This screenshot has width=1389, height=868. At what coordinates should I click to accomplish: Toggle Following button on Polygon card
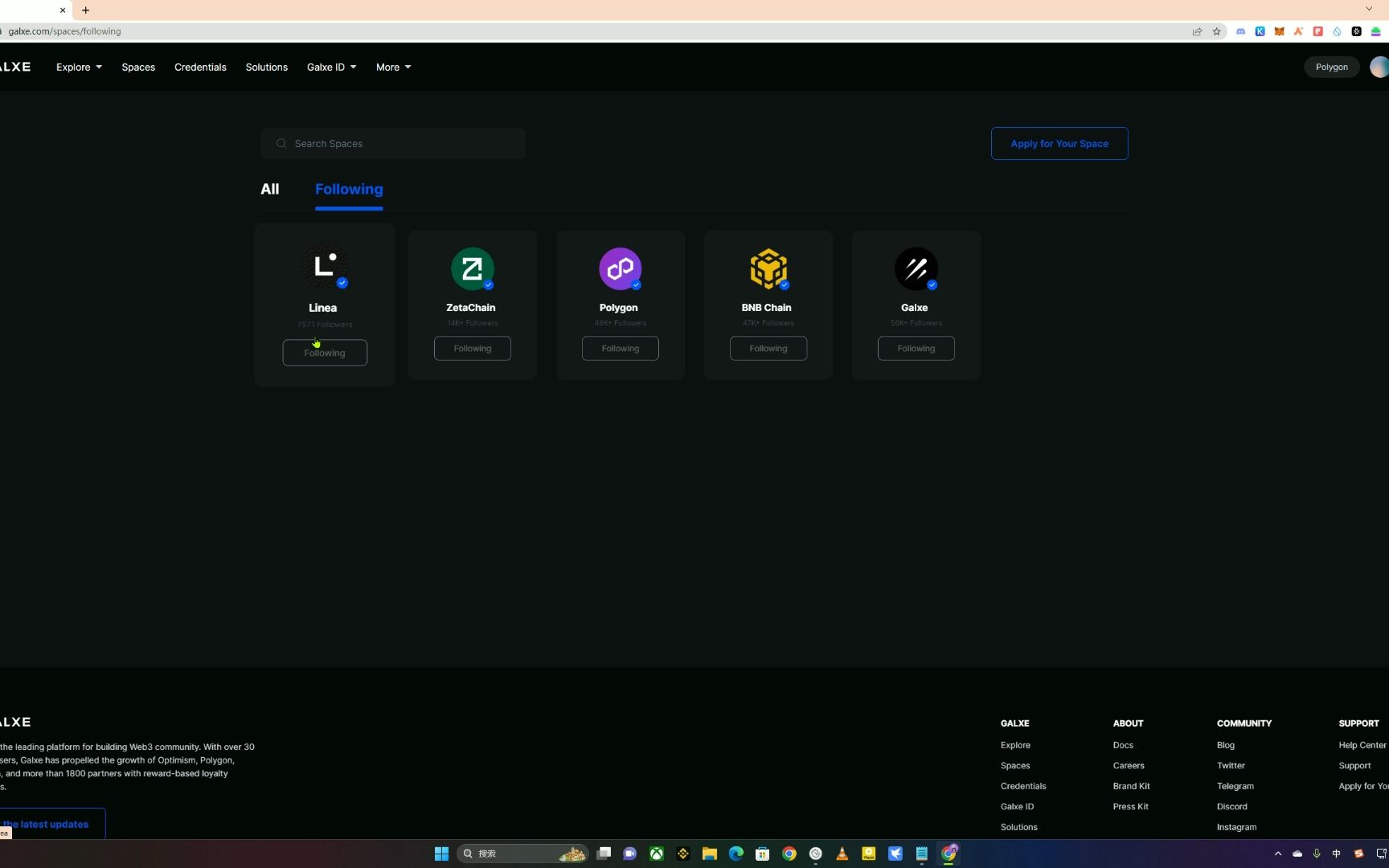[x=621, y=348]
